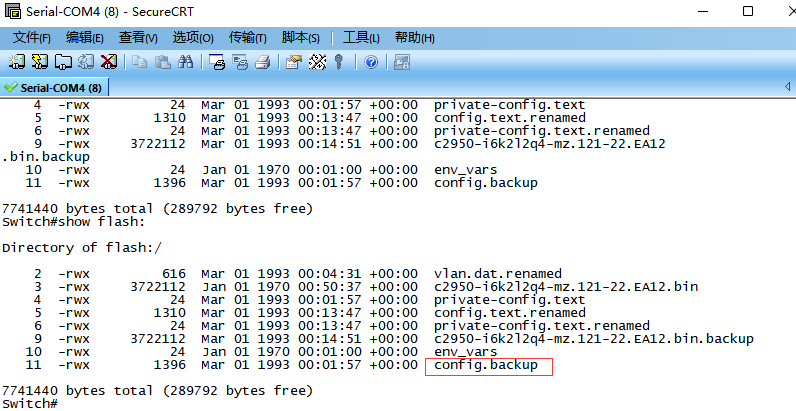The image size is (796, 411).
Task: Open the 文件(F) menu
Action: click(x=31, y=38)
